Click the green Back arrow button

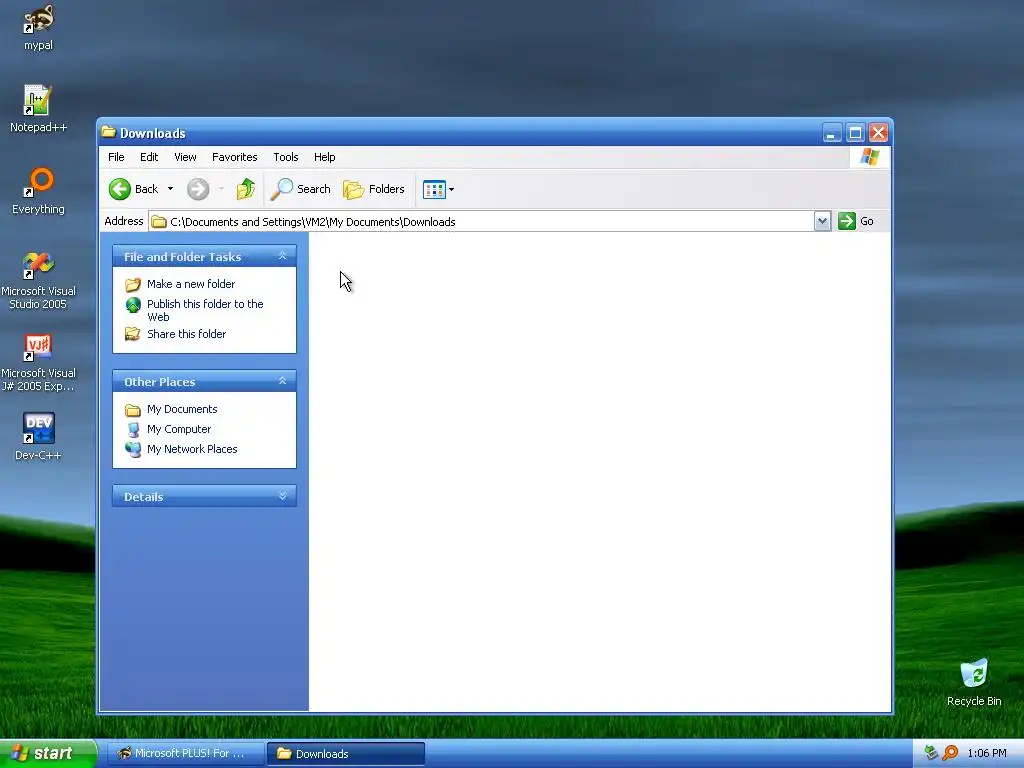(x=120, y=189)
